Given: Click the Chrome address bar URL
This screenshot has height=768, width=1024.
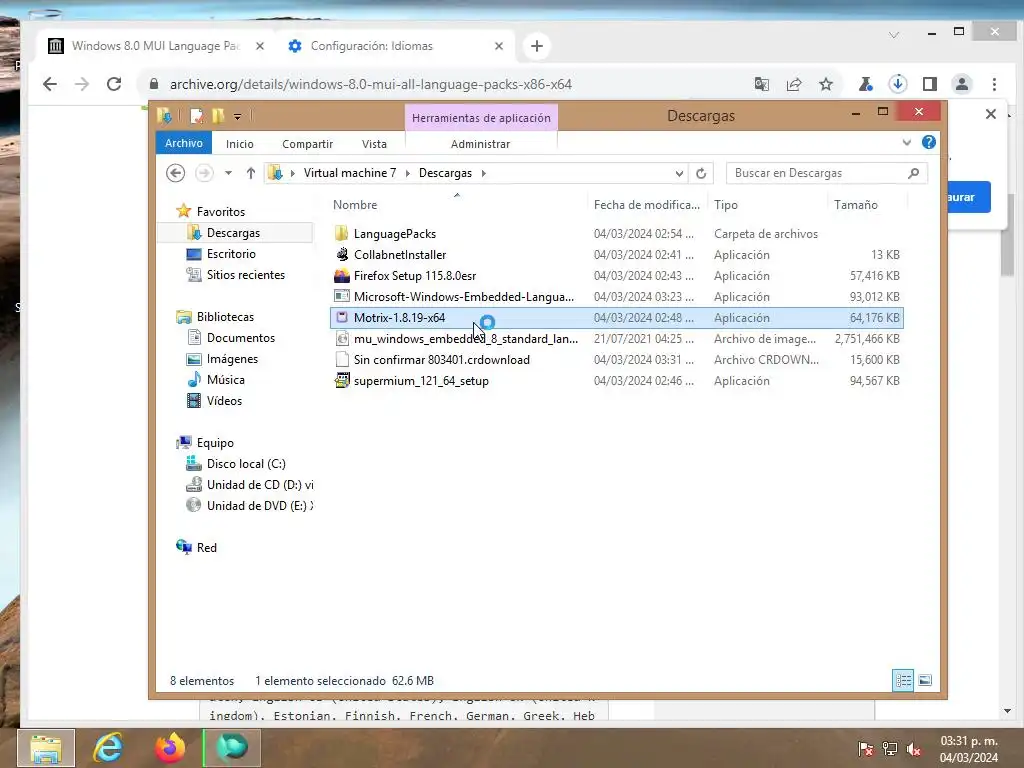Looking at the screenshot, I should [371, 84].
